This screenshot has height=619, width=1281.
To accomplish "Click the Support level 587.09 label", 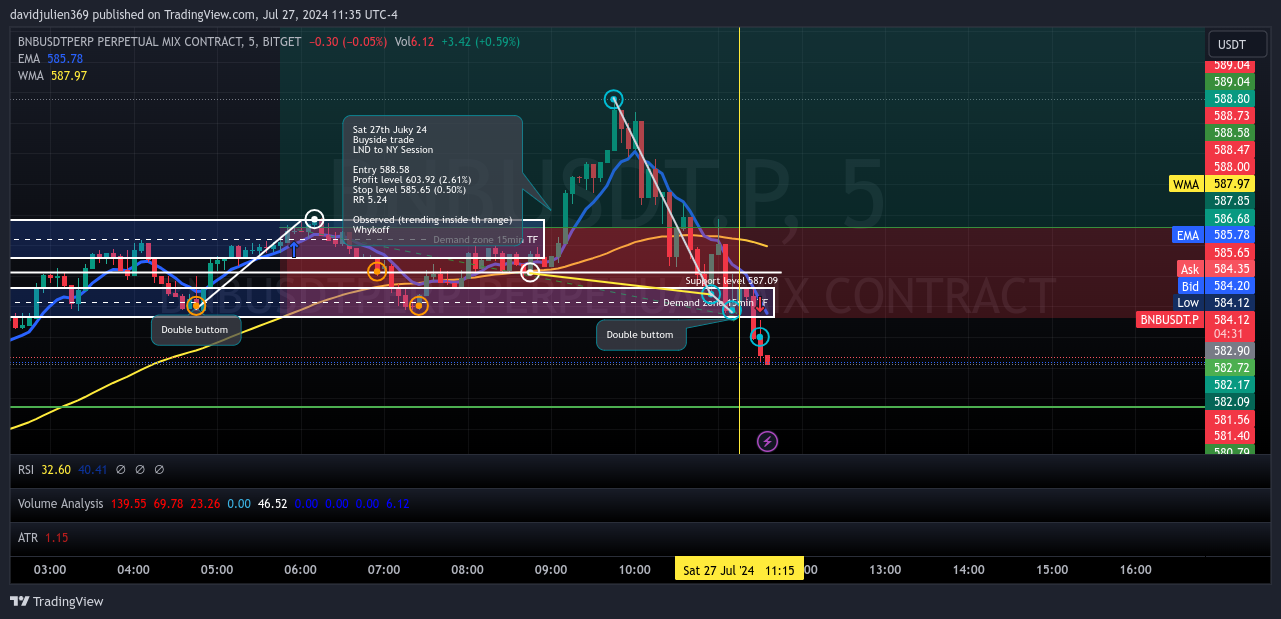I will [731, 281].
